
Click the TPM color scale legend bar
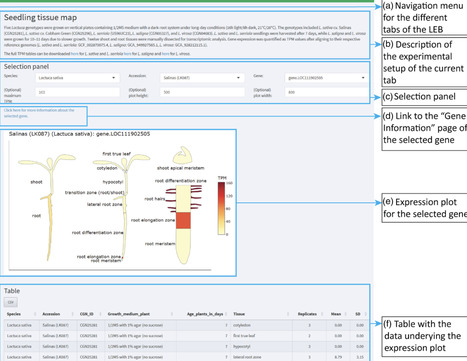221,208
